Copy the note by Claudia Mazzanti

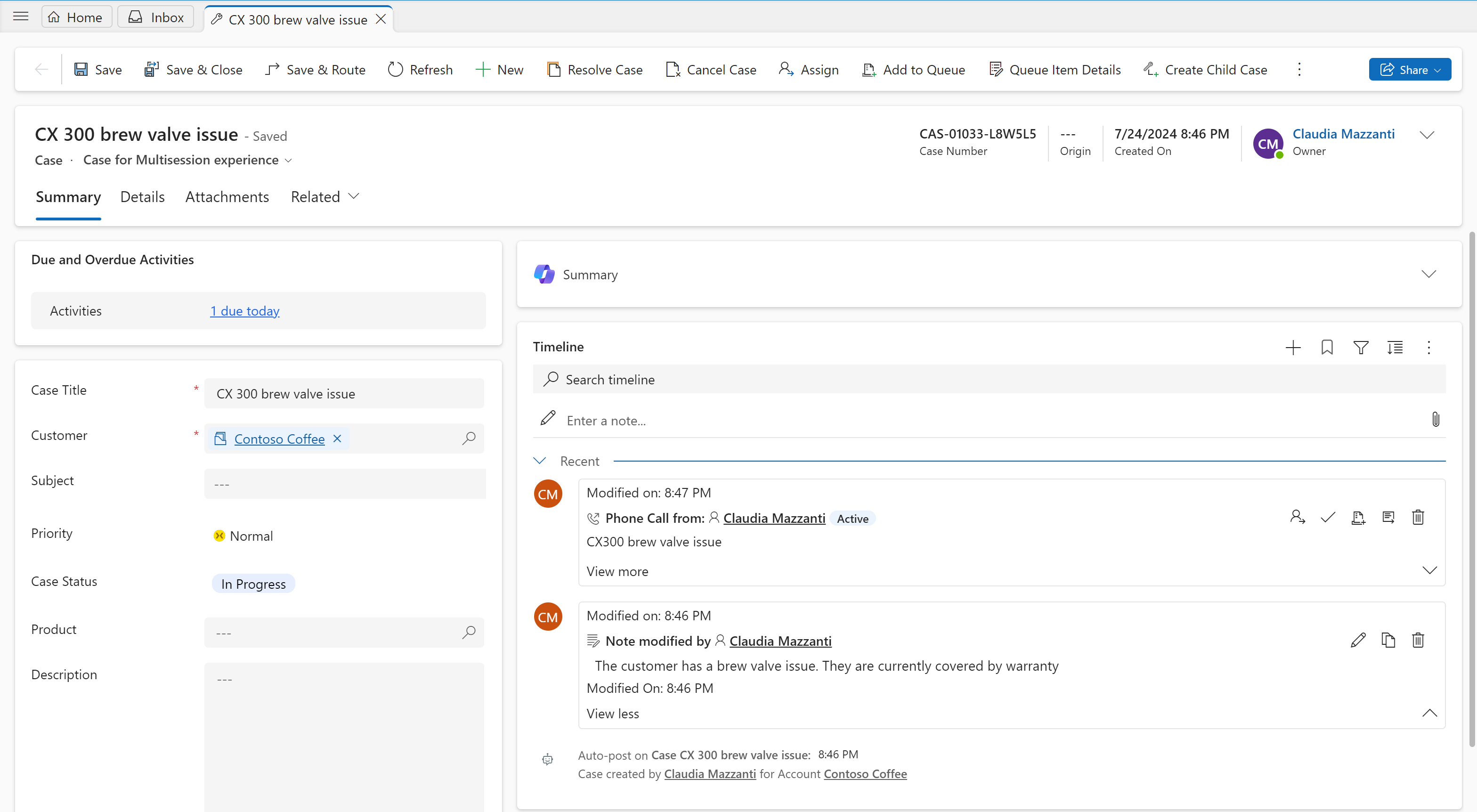point(1388,640)
